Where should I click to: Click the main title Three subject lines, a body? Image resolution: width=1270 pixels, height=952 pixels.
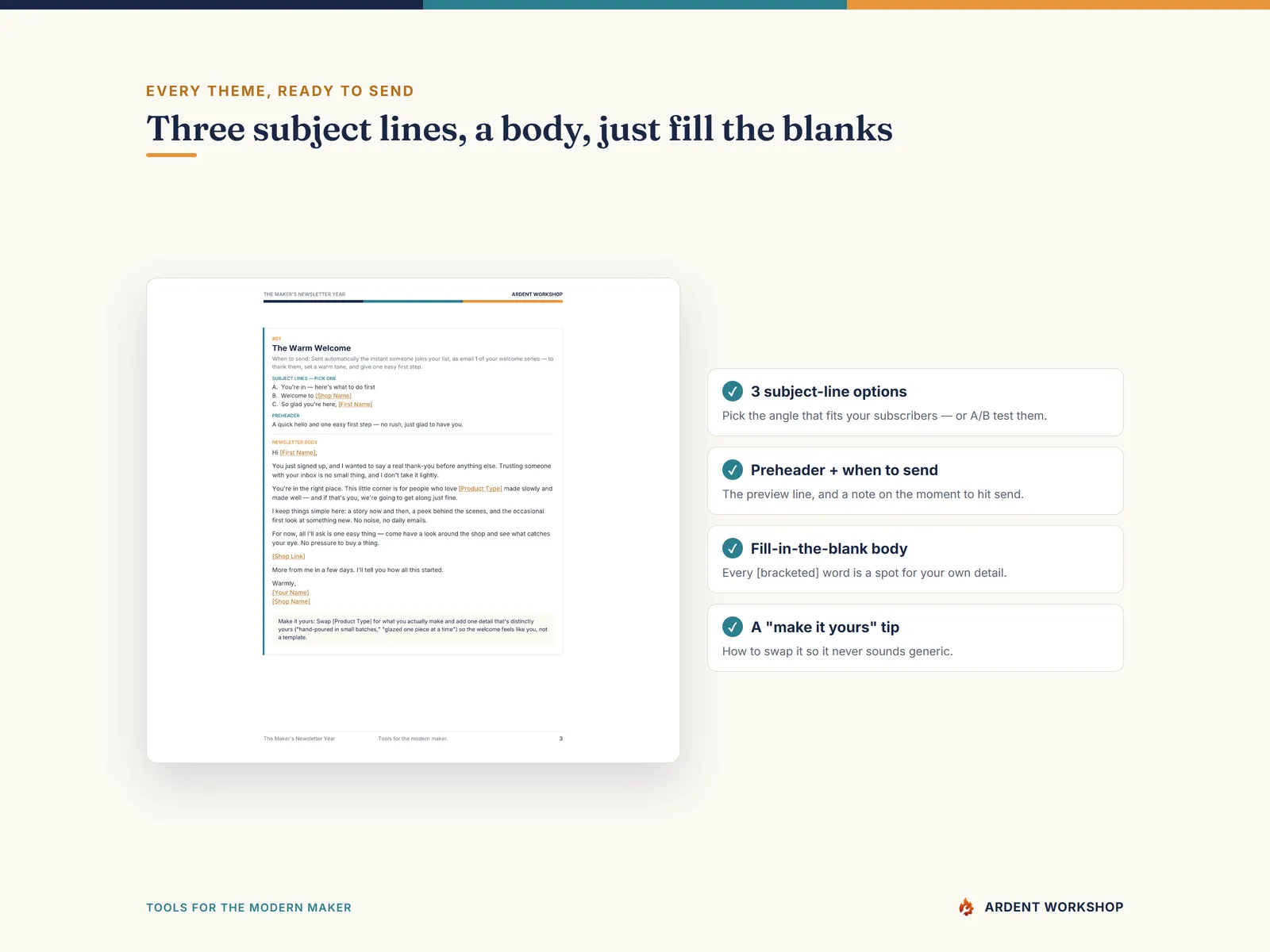tap(519, 129)
